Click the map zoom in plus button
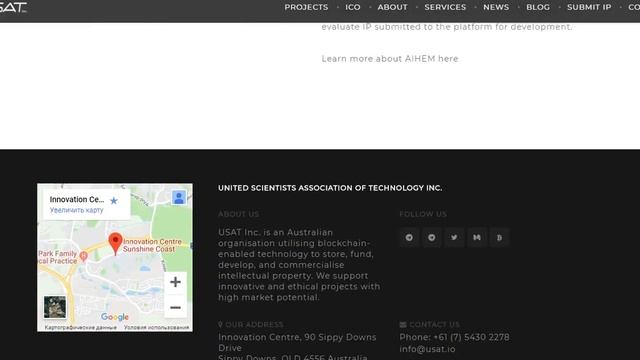Image resolution: width=640 pixels, height=360 pixels. pyautogui.click(x=176, y=282)
